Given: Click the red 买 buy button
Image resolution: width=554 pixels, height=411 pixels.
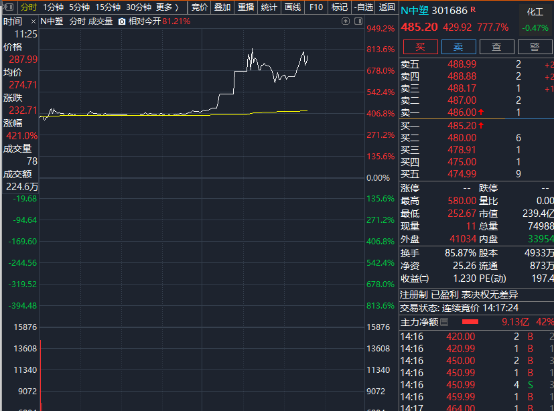Looking at the screenshot, I should [420, 47].
